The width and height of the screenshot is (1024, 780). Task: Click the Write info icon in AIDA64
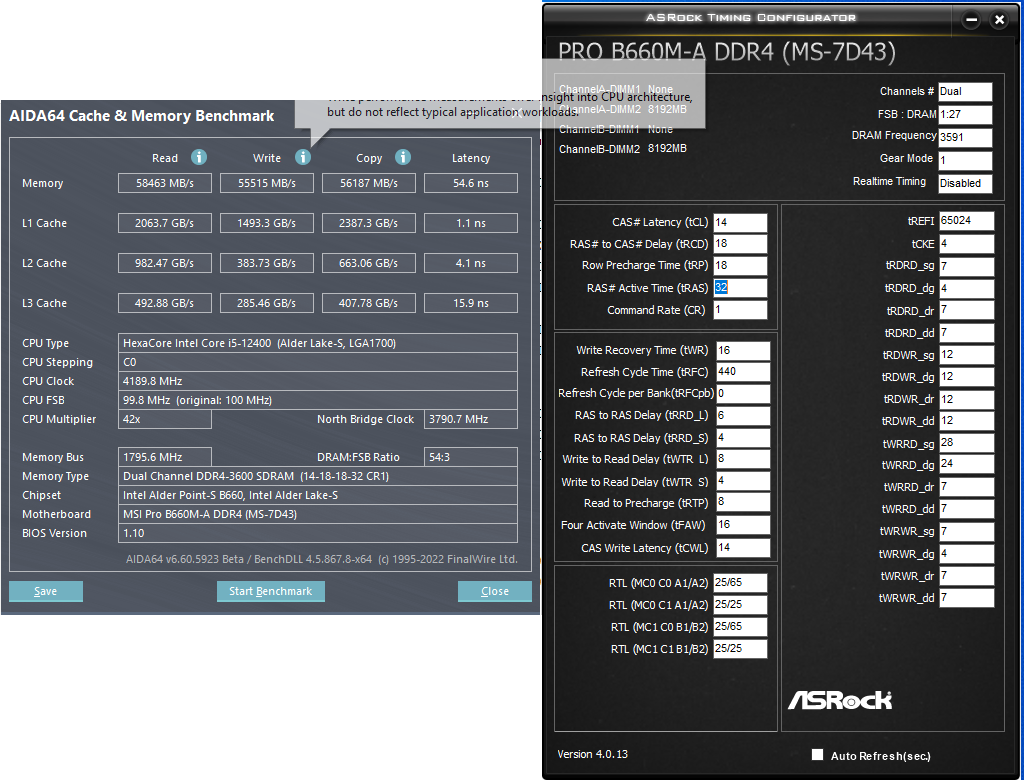pos(302,157)
